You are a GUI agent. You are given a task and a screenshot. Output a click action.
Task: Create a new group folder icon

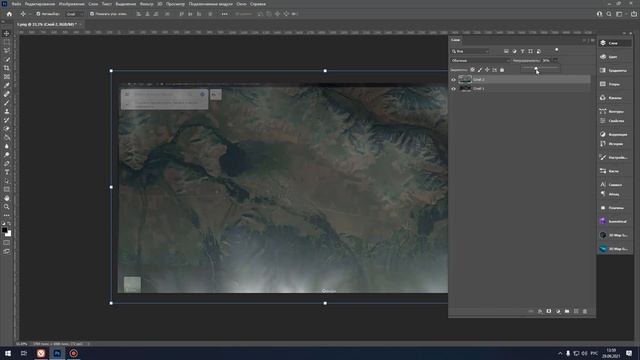click(567, 311)
